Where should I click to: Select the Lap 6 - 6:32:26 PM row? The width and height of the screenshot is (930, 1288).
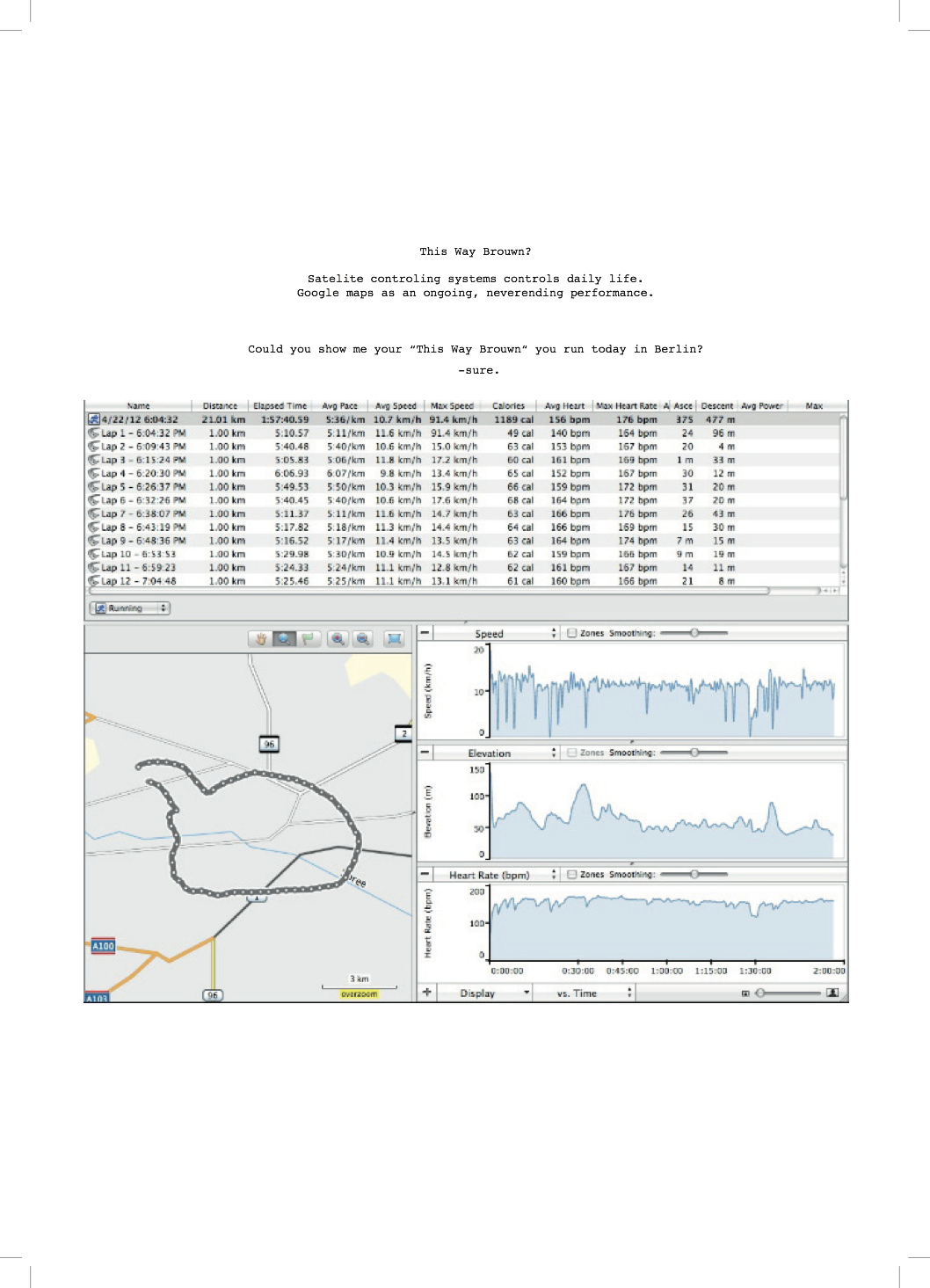tap(462, 500)
